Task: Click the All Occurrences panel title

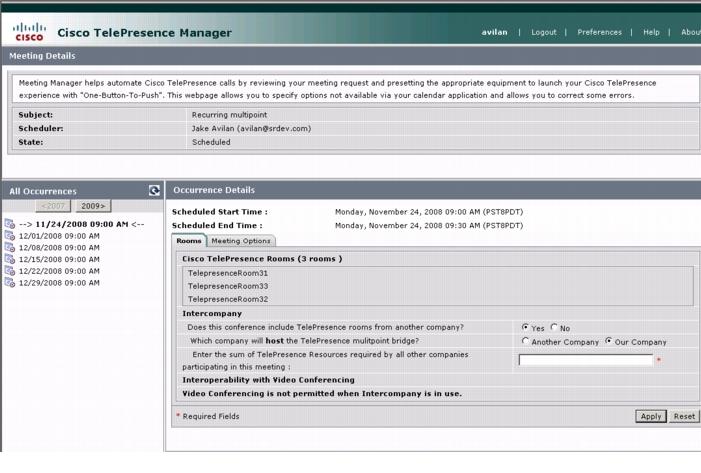Action: click(43, 191)
